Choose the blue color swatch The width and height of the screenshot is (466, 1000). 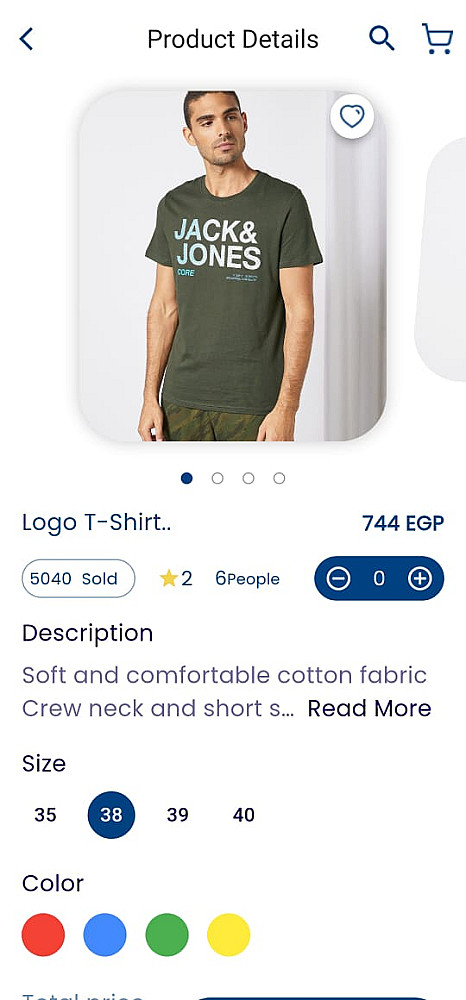coord(105,935)
